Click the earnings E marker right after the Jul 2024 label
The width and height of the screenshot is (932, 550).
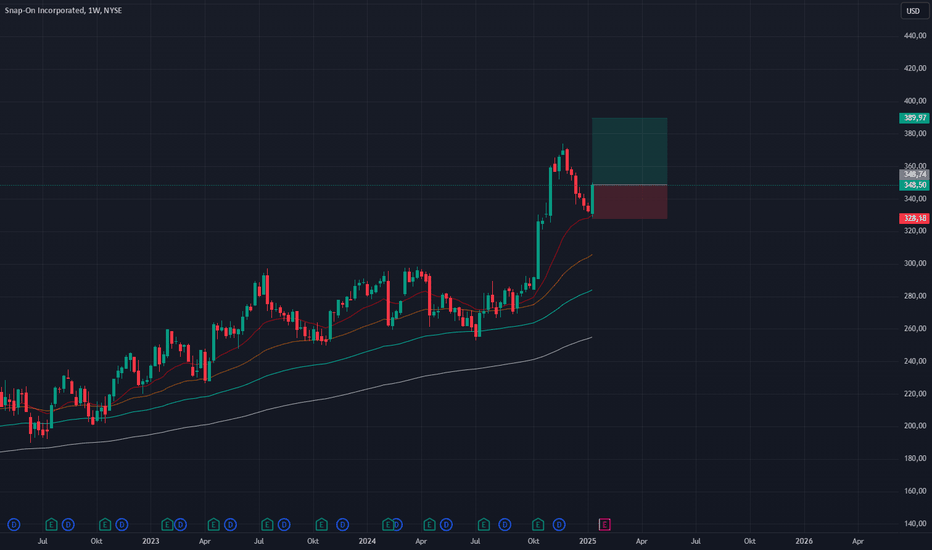pyautogui.click(x=483, y=524)
